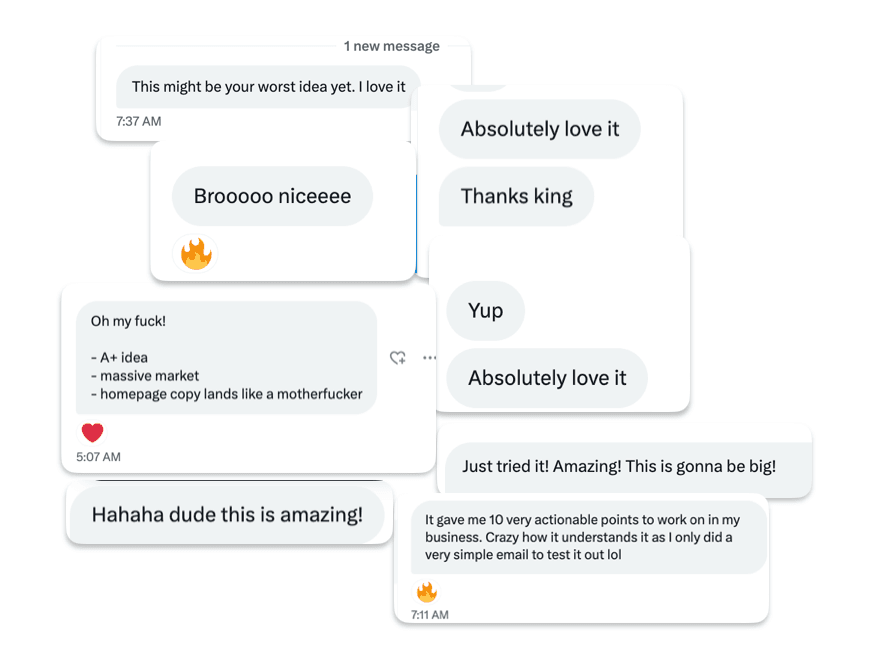Select the "worst idea yet" message bubble
Screen dimensions: 872x656
pos(268,87)
